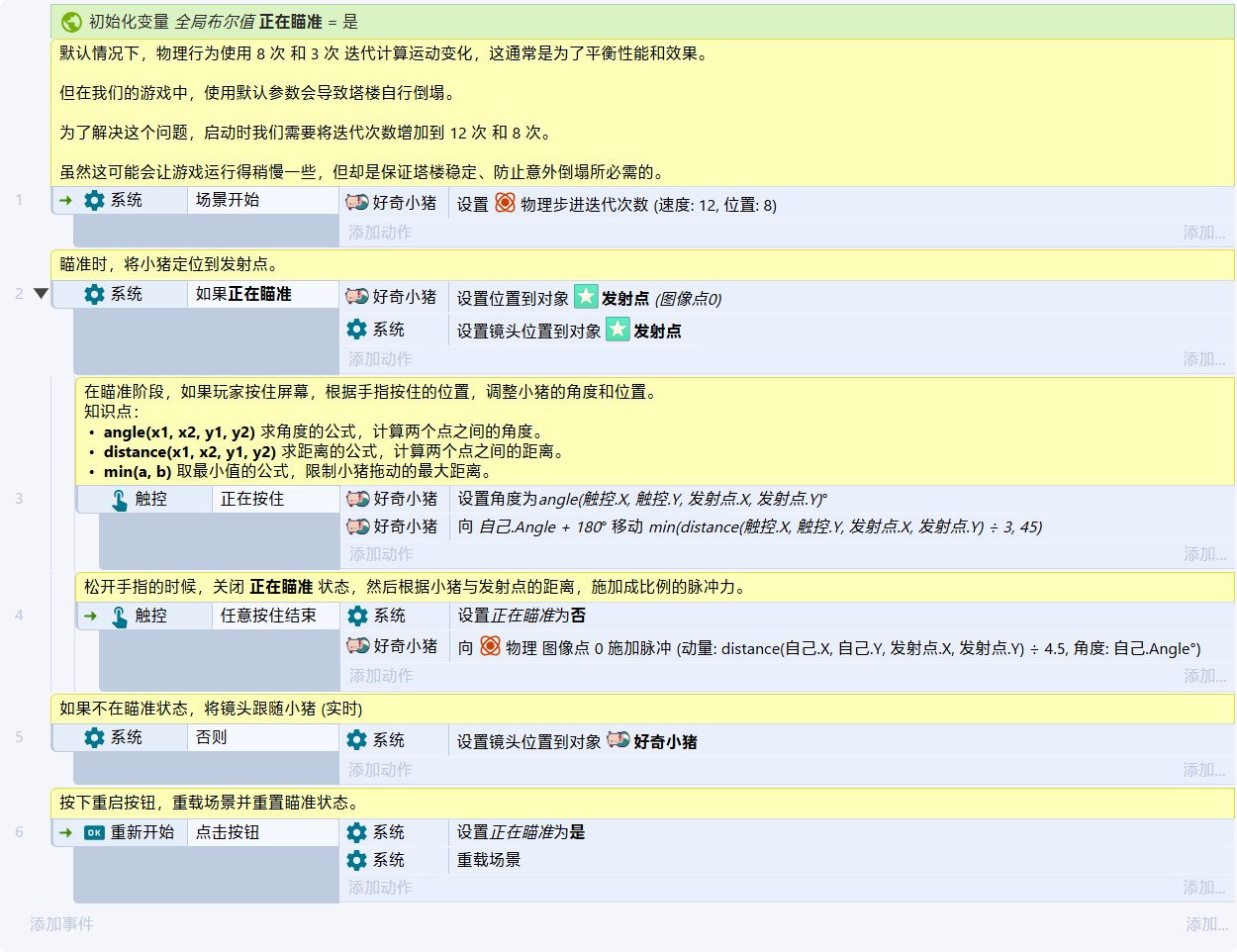Click the globe icon on the global variable row

click(71, 22)
